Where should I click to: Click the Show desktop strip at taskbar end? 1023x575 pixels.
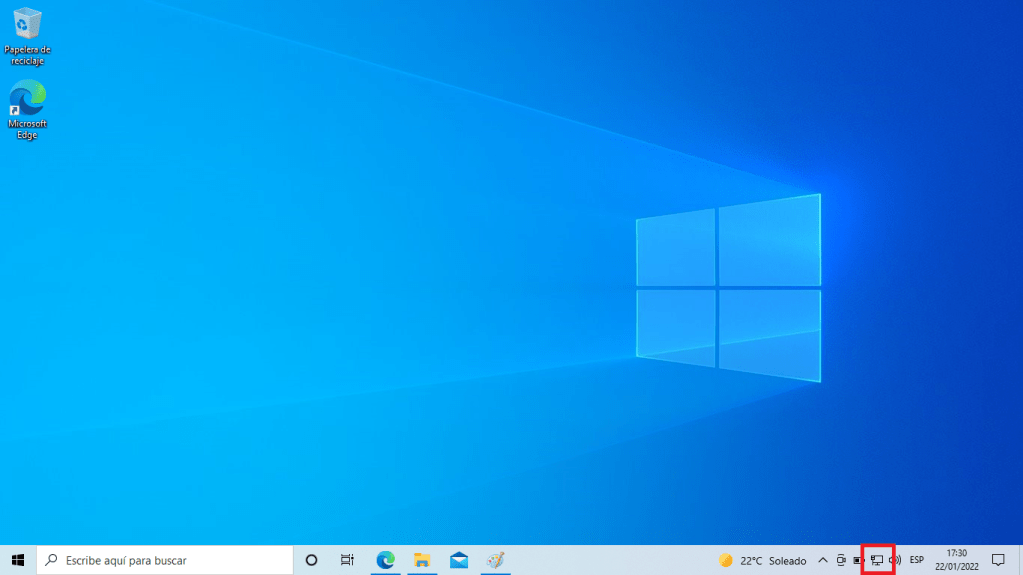(x=1020, y=560)
